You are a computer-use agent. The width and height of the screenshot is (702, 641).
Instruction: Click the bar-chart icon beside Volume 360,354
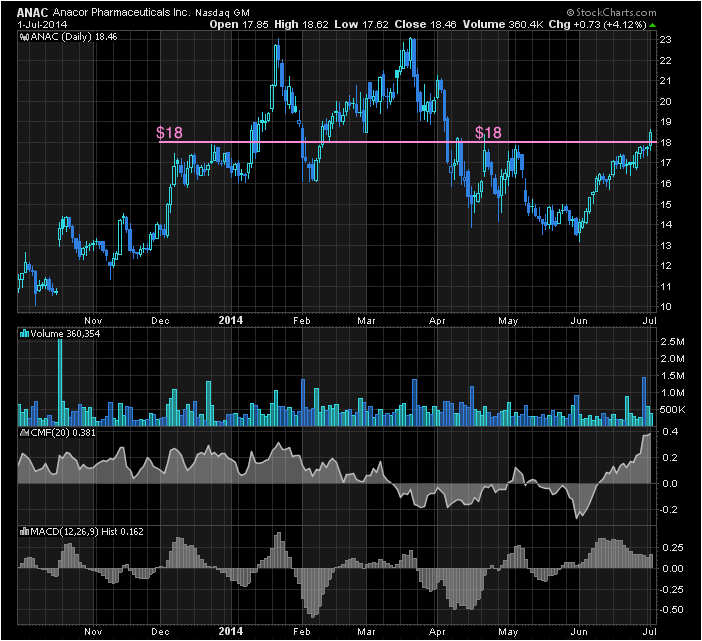25,333
